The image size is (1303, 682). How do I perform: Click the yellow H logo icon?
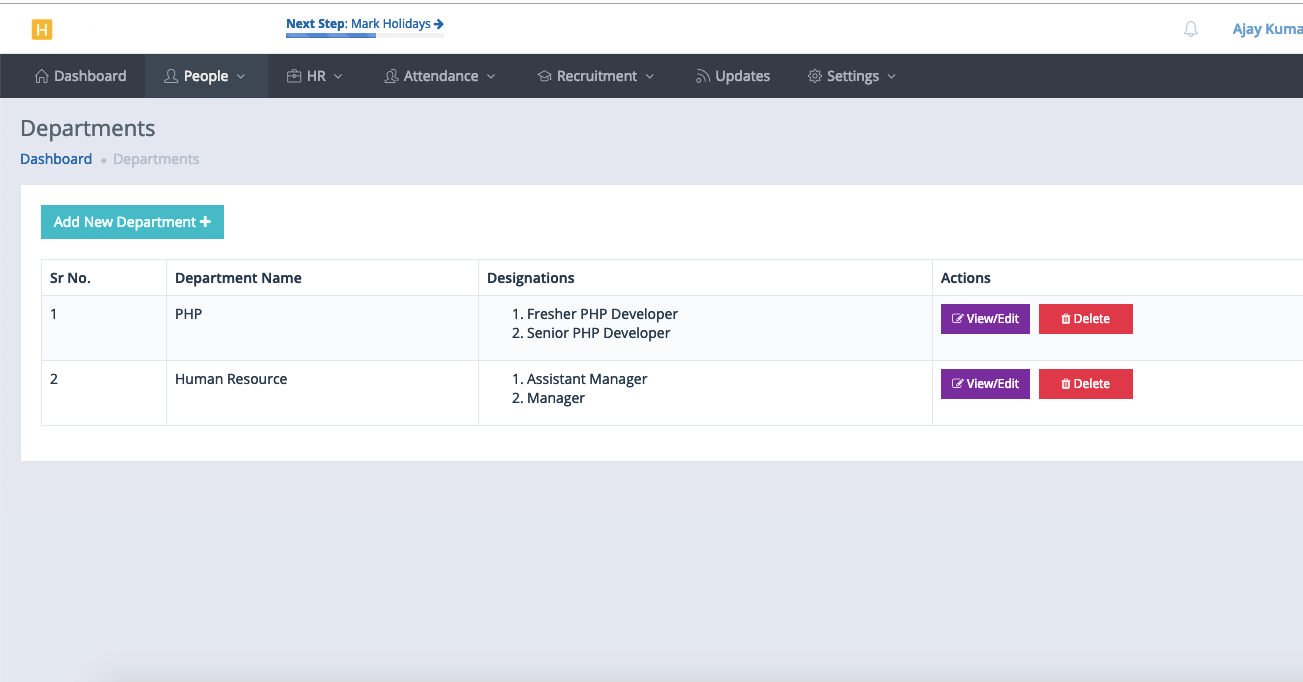pyautogui.click(x=42, y=30)
